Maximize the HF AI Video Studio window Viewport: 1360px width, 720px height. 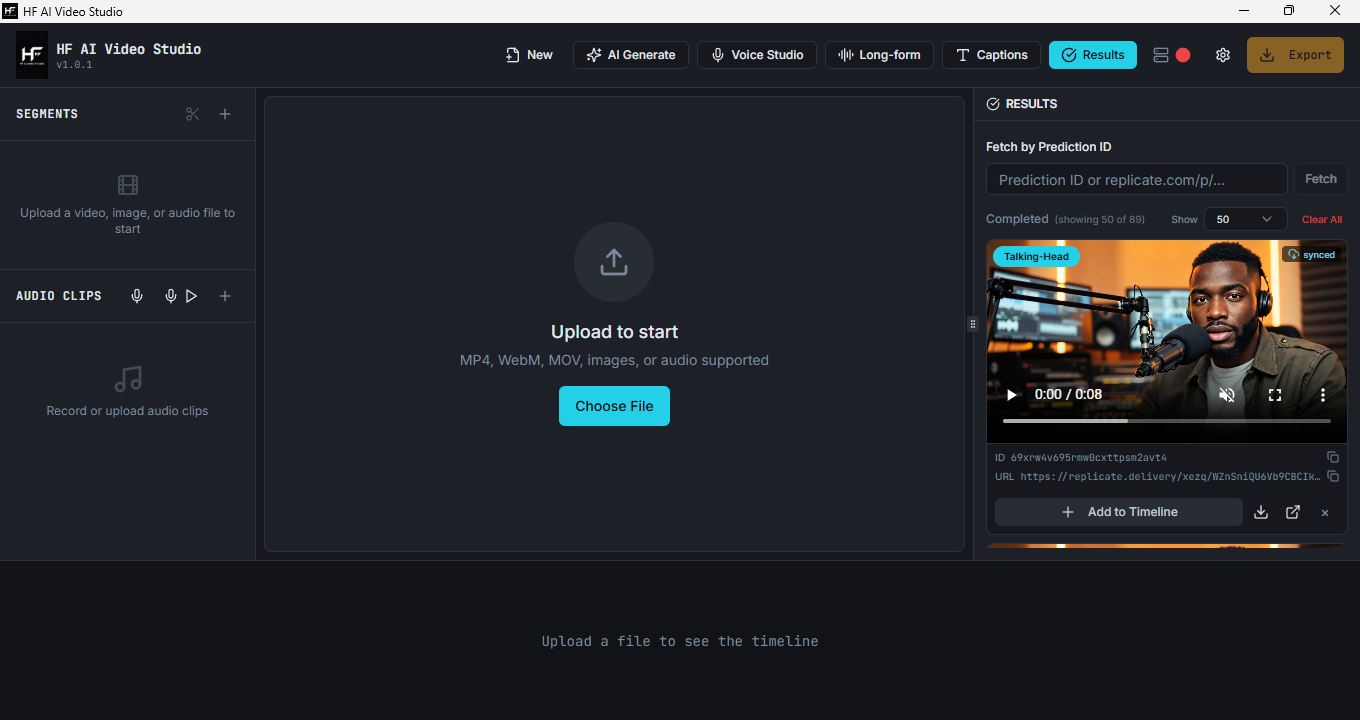(1289, 11)
